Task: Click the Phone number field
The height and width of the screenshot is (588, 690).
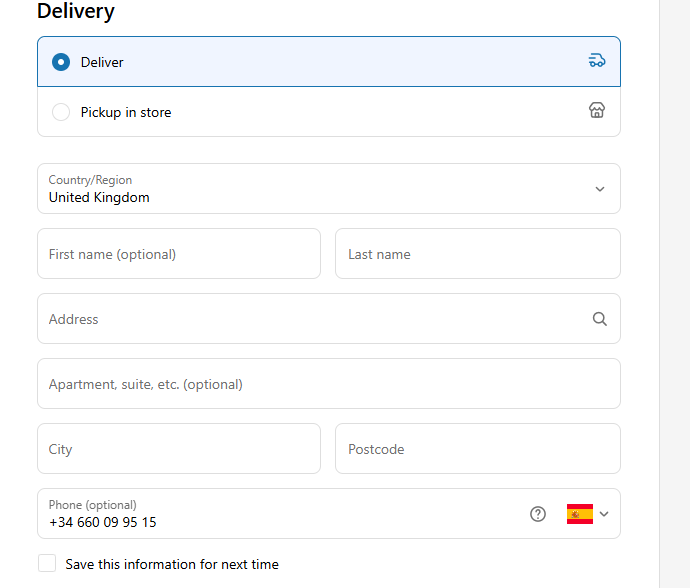Action: 282,514
